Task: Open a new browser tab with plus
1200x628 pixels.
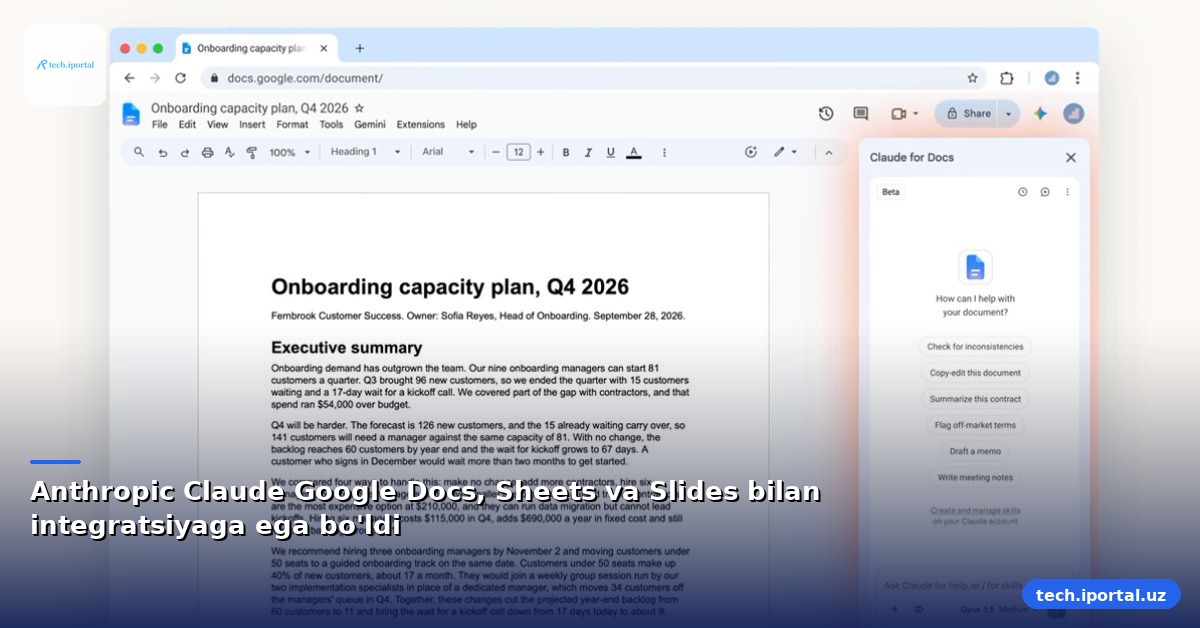Action: point(360,48)
